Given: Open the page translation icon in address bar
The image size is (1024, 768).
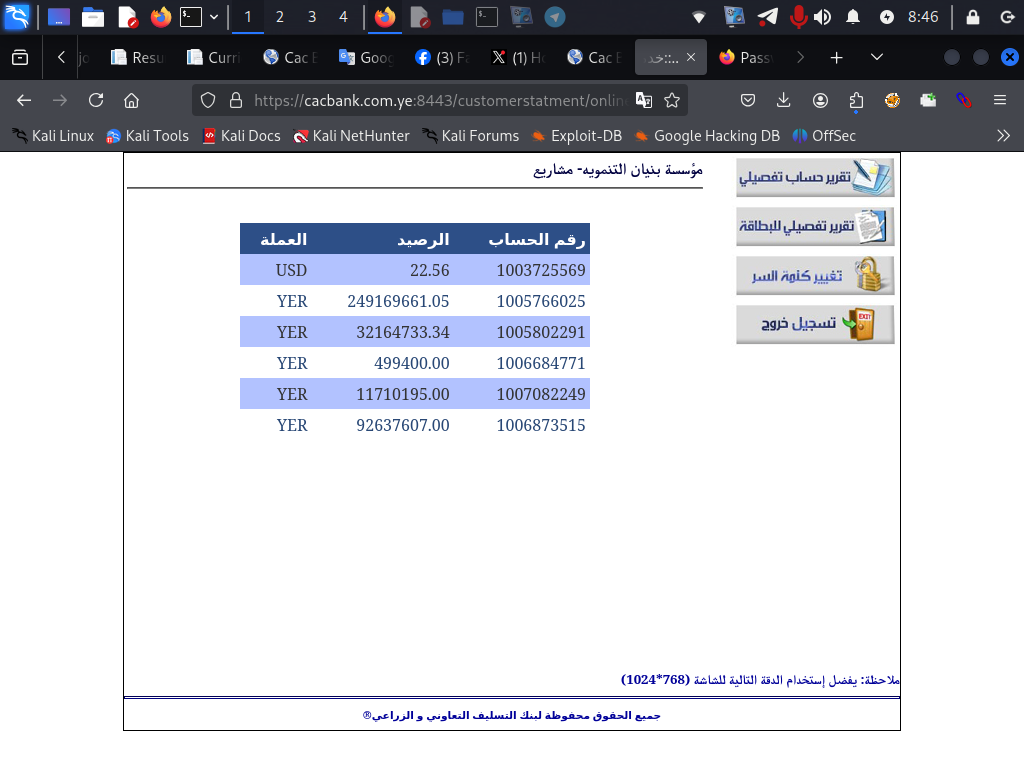Looking at the screenshot, I should pyautogui.click(x=645, y=100).
